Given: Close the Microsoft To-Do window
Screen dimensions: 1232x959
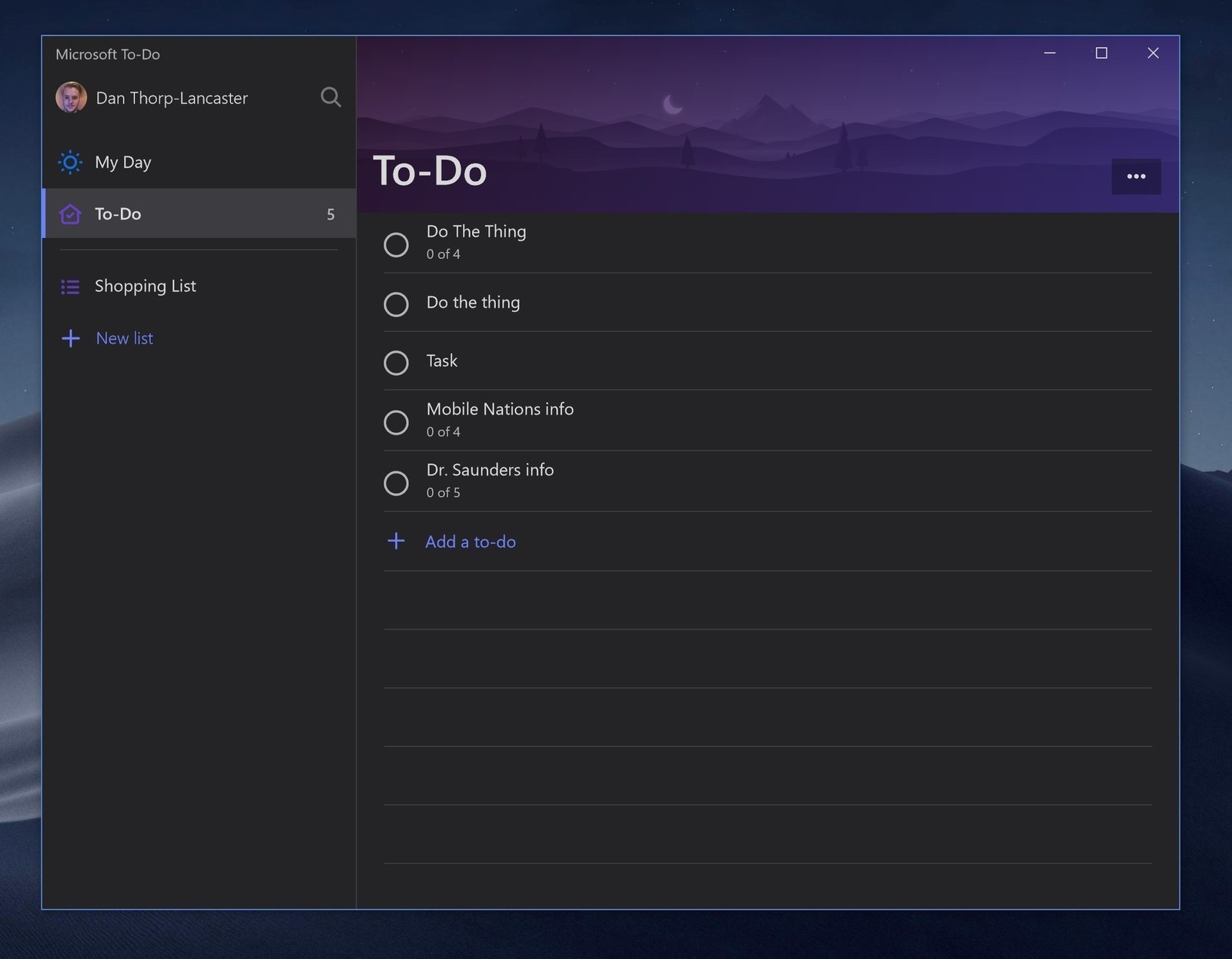Looking at the screenshot, I should coord(1153,52).
